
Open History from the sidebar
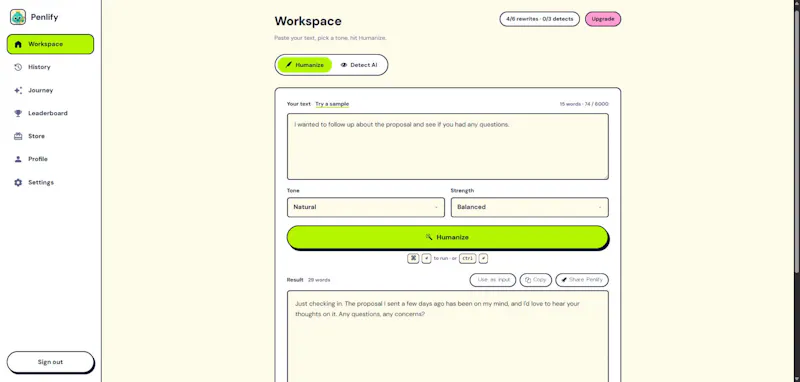pyautogui.click(x=51, y=67)
